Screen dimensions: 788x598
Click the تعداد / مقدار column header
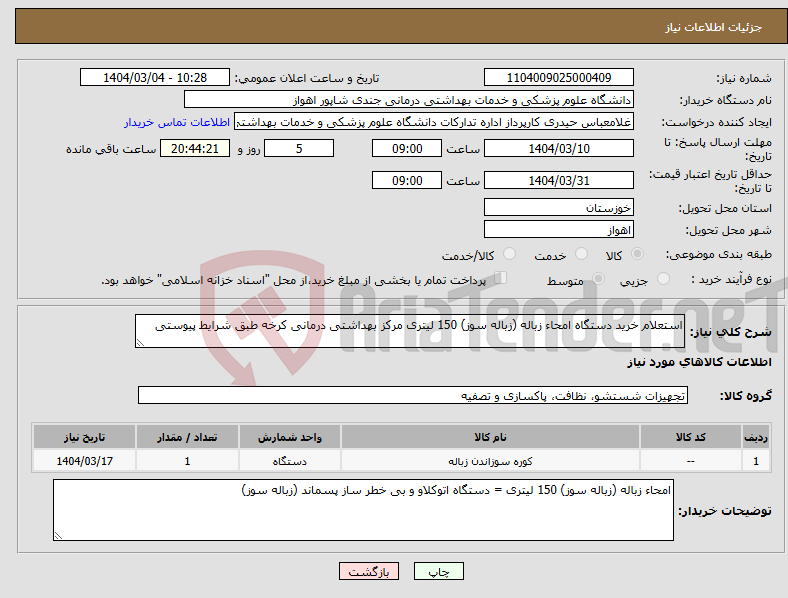click(x=187, y=437)
